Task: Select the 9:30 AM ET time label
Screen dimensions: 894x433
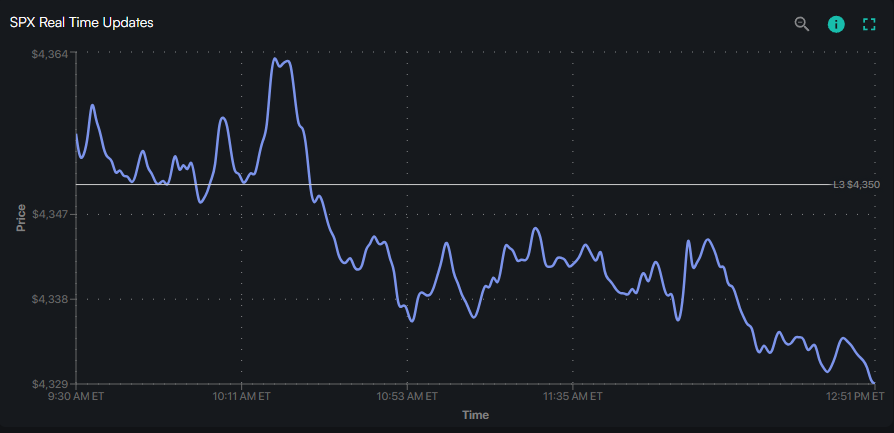Action: pyautogui.click(x=76, y=396)
